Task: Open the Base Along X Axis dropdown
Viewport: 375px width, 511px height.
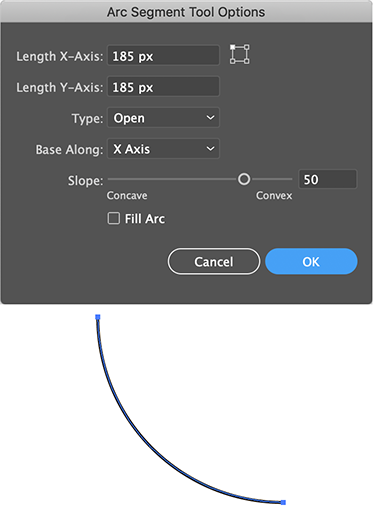Action: pos(163,149)
